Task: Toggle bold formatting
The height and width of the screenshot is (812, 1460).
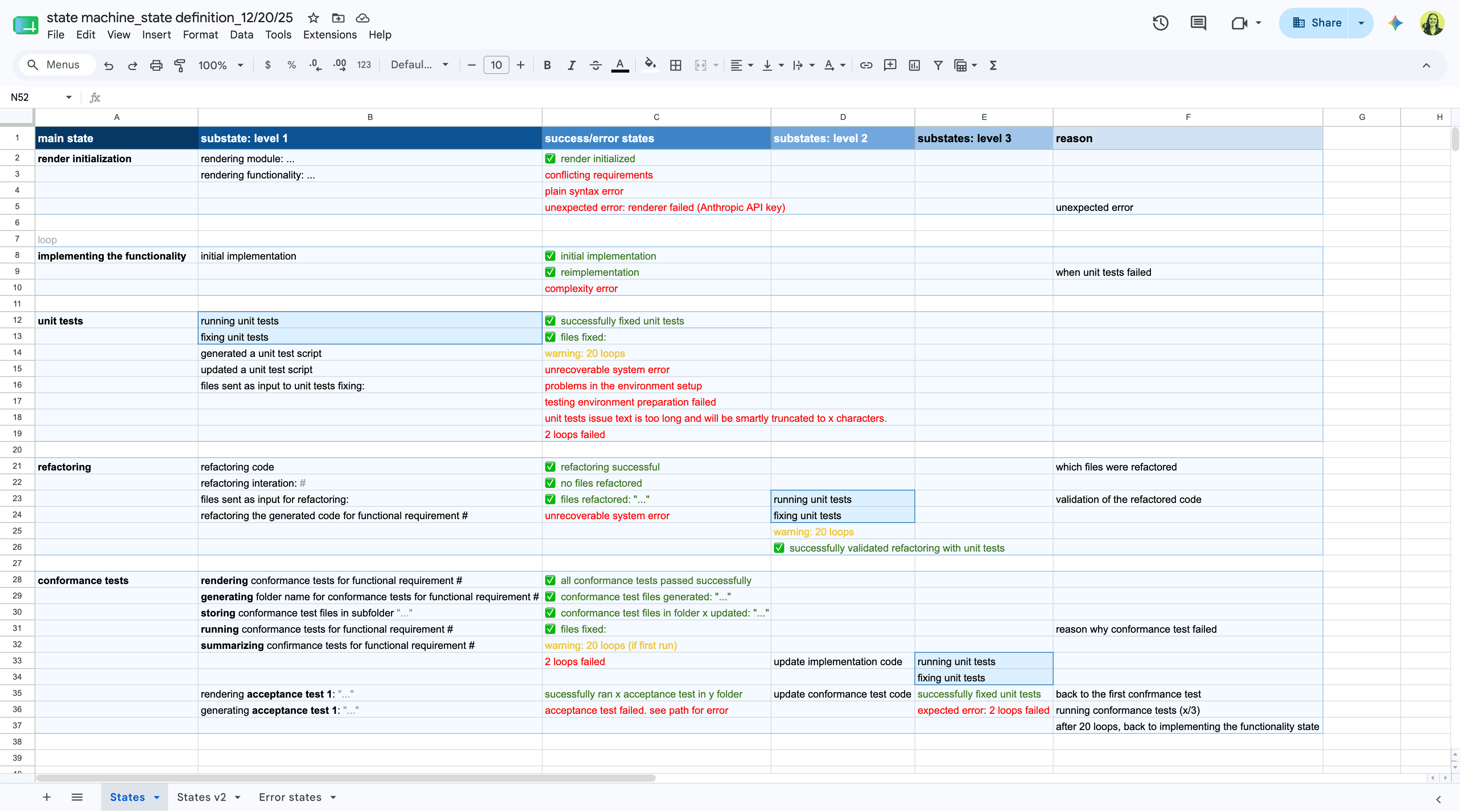Action: tap(547, 65)
